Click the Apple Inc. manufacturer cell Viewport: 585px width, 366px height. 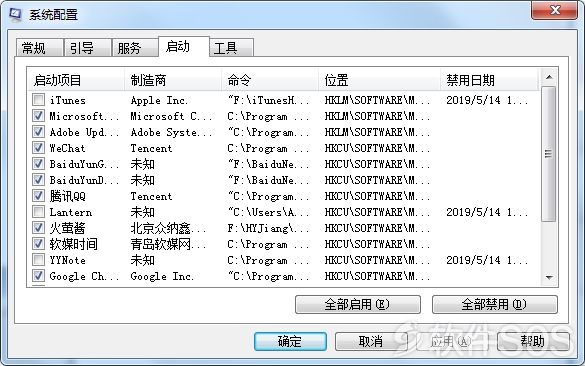(x=159, y=100)
